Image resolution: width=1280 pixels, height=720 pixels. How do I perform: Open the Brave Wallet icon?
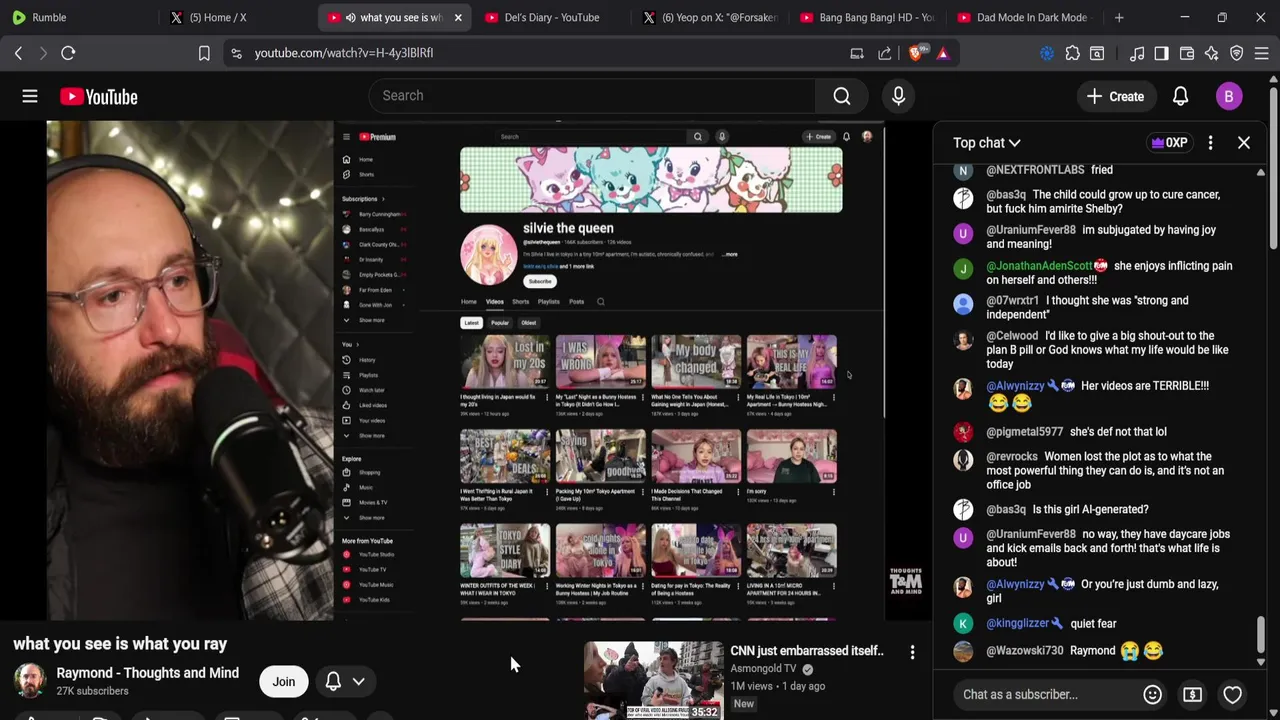point(1187,53)
